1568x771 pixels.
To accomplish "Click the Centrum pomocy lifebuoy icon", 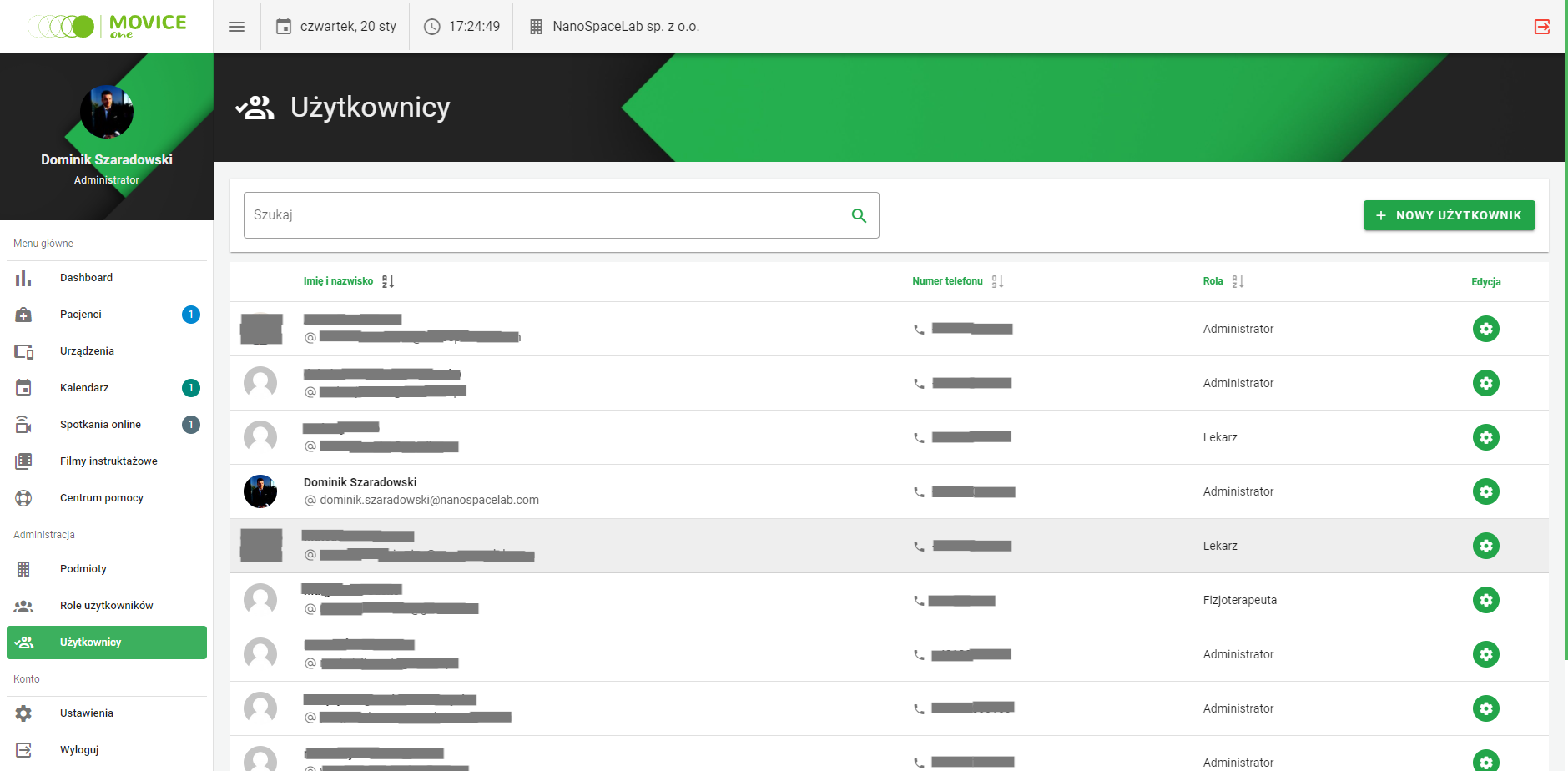I will [x=23, y=498].
